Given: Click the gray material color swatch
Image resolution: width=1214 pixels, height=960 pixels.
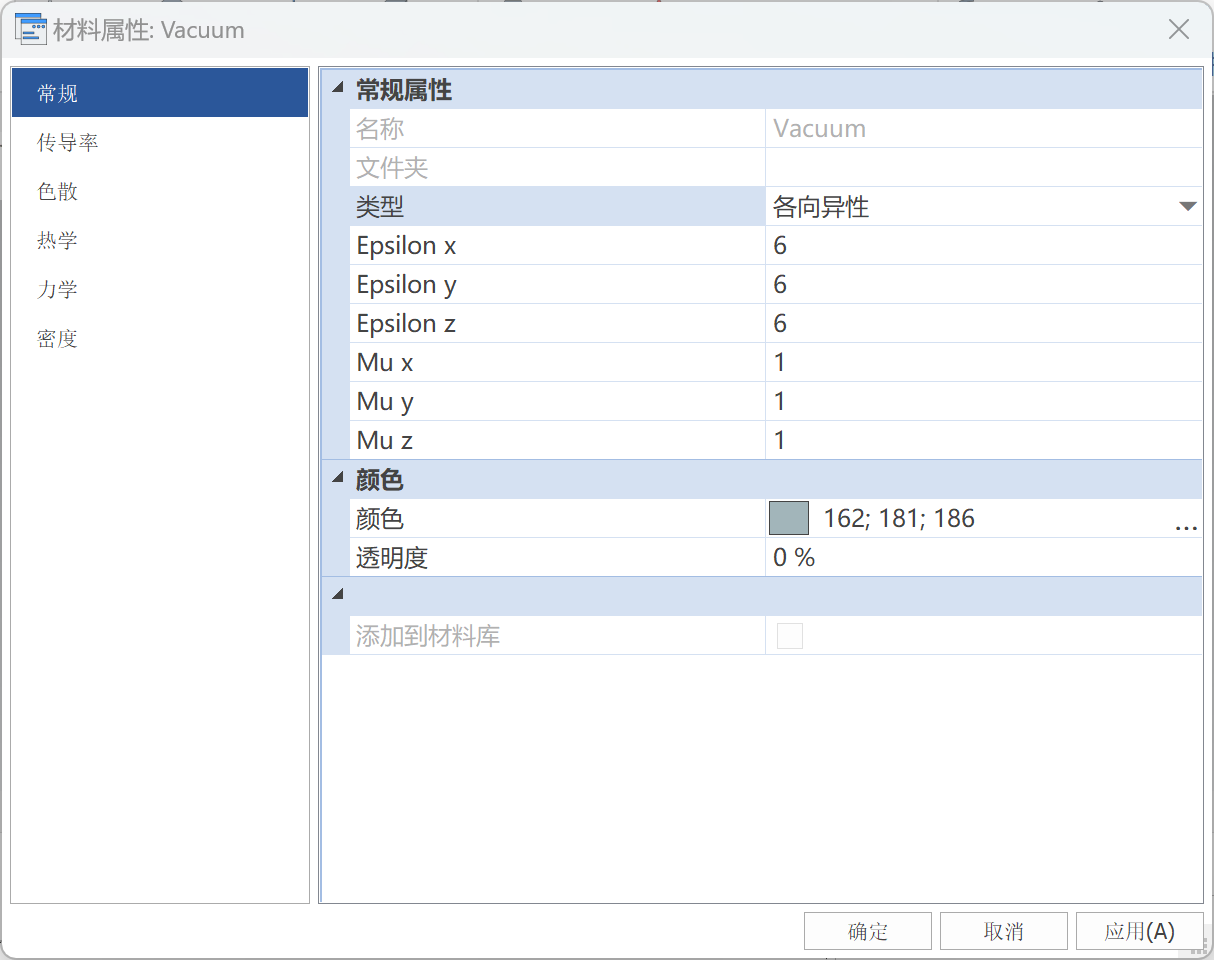Looking at the screenshot, I should pos(788,519).
